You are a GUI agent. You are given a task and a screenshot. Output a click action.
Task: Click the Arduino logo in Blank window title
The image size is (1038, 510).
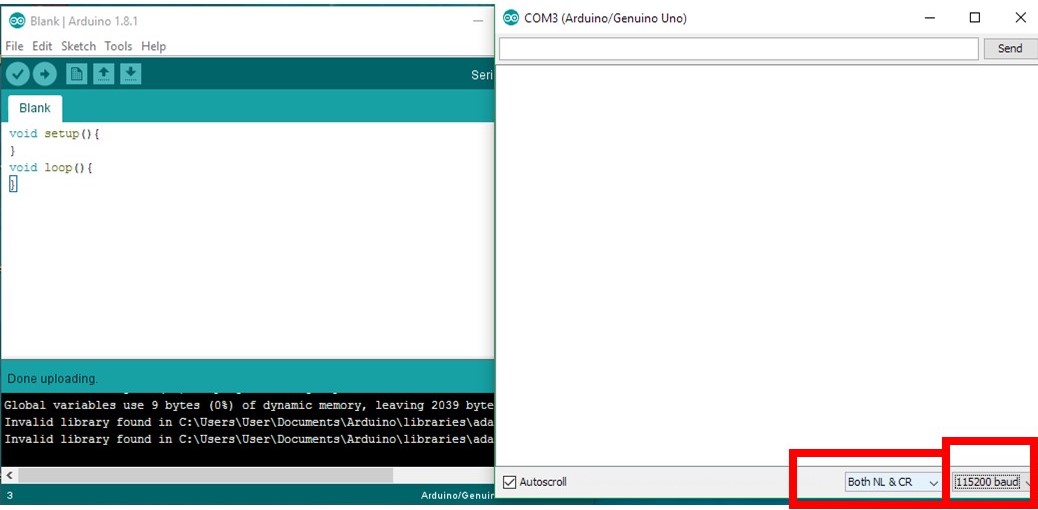tap(16, 21)
